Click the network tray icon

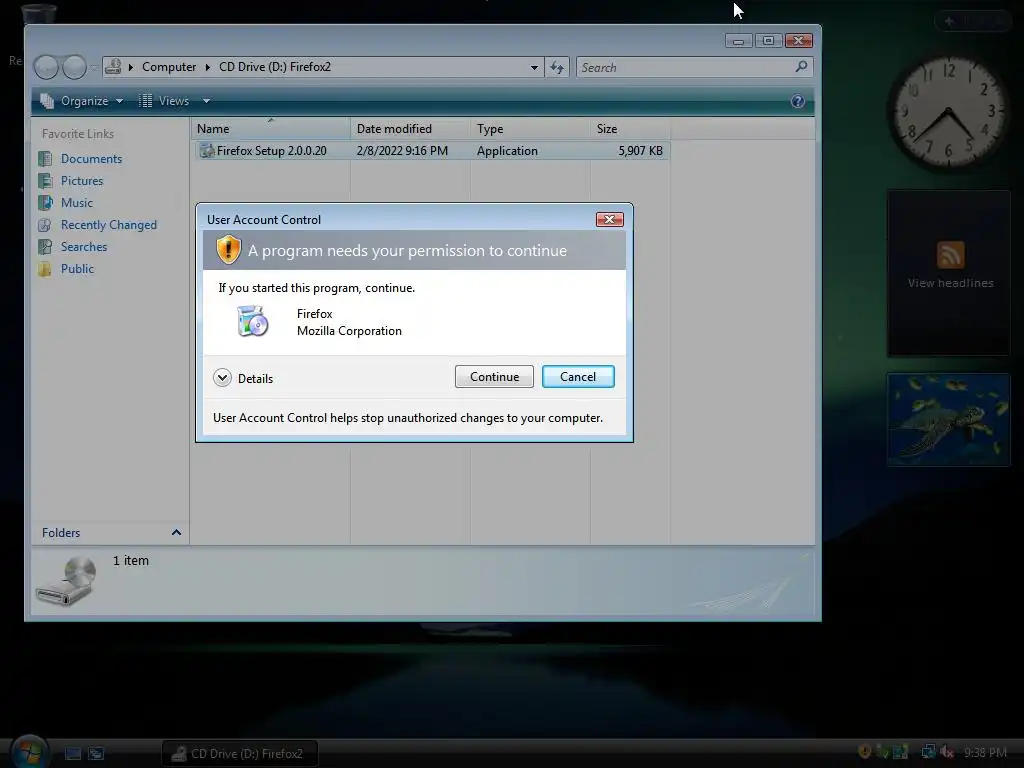pyautogui.click(x=928, y=752)
